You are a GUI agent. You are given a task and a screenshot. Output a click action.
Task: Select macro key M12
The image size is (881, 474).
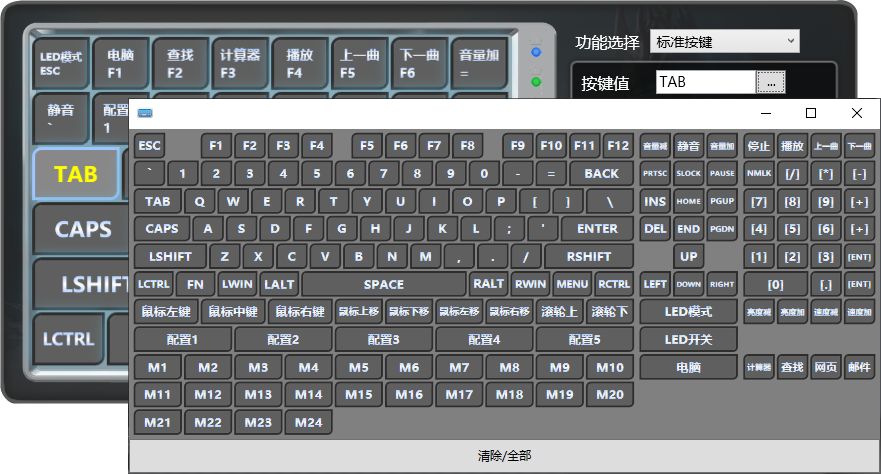coord(207,394)
